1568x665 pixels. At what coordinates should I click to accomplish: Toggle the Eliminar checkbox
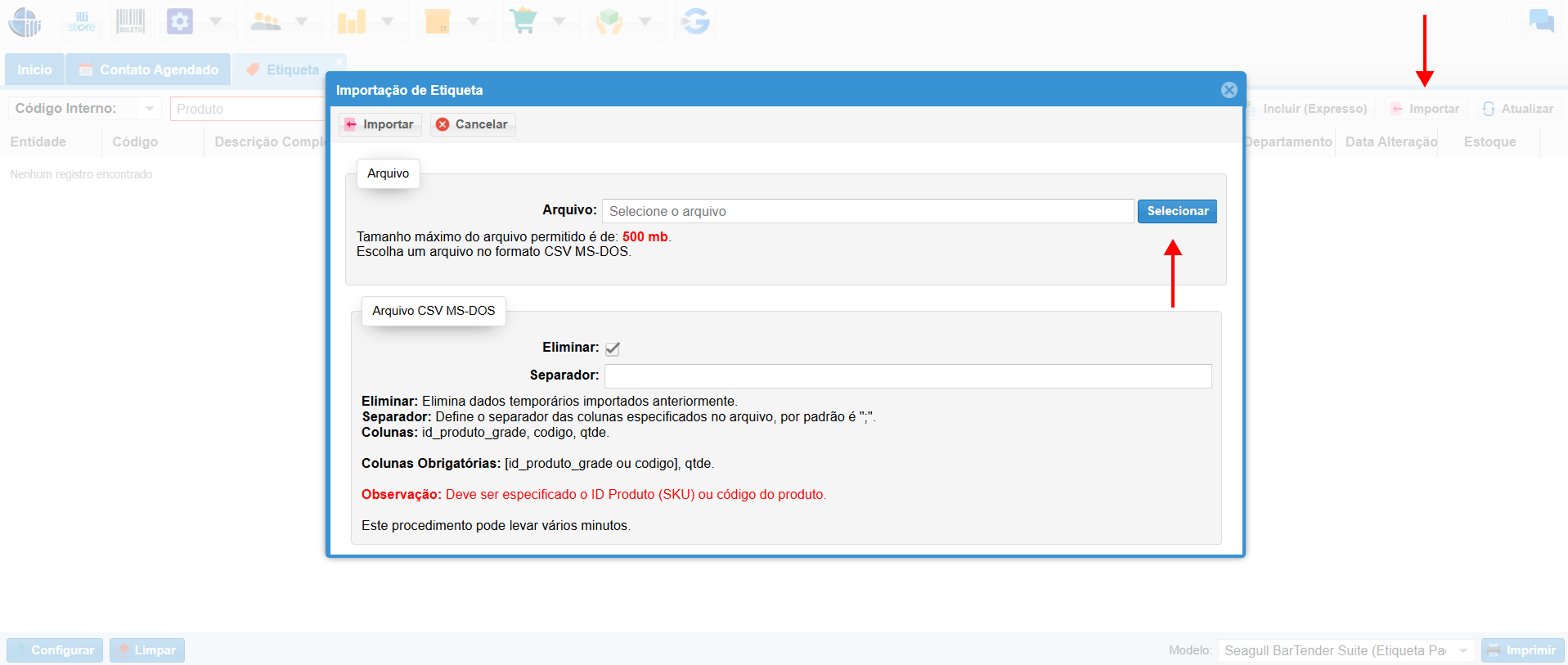(613, 348)
